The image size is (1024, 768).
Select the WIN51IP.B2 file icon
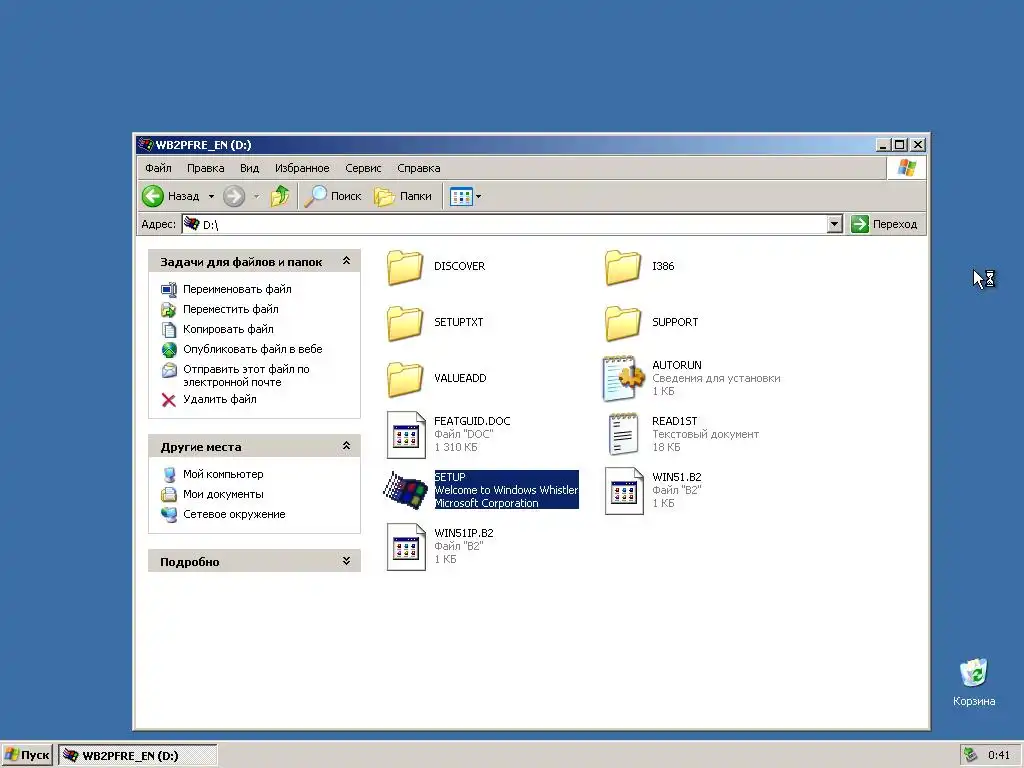point(406,547)
